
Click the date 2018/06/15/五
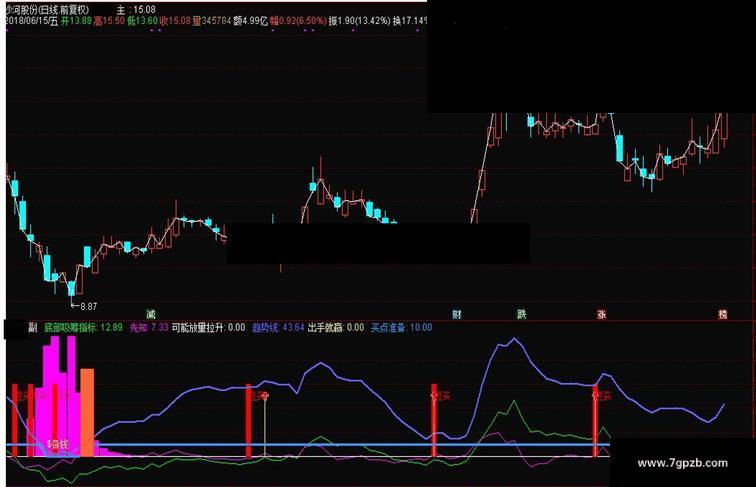tap(31, 21)
